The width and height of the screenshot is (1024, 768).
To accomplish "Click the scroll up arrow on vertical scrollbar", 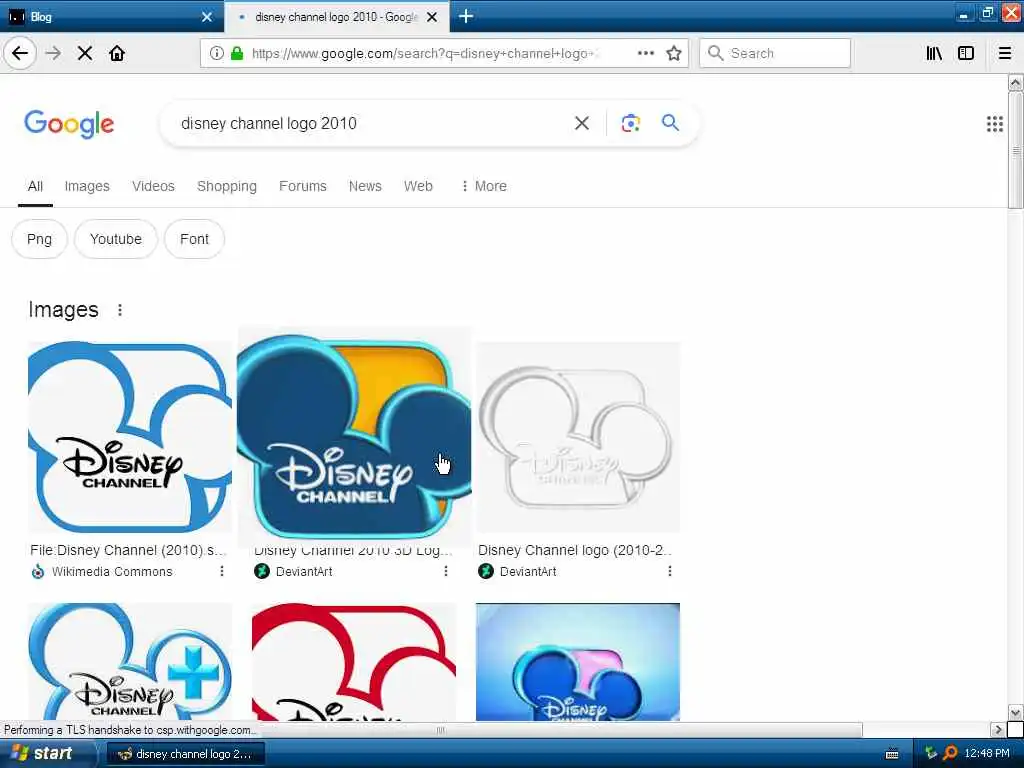I will point(1015,82).
